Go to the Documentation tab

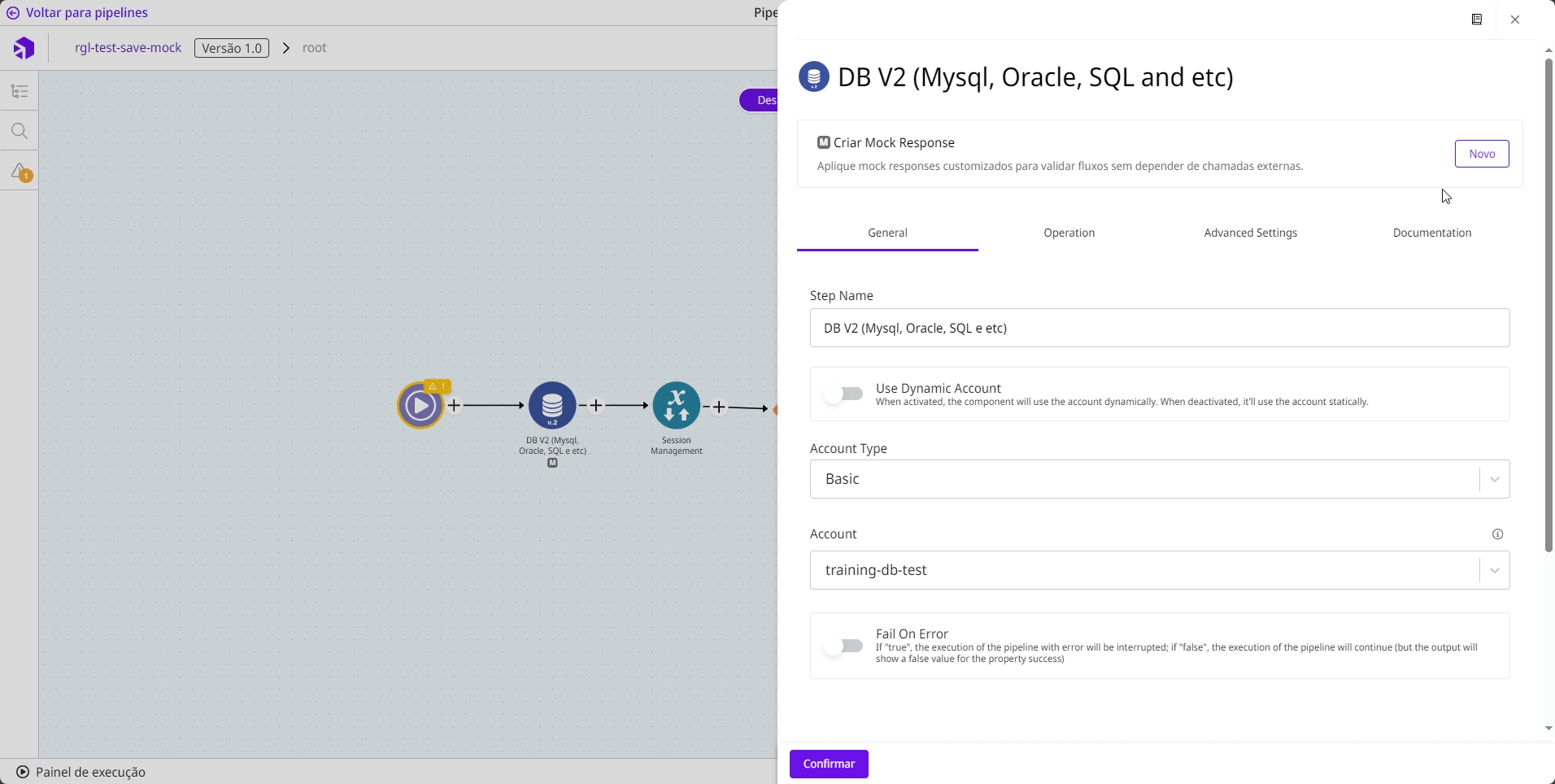1431,233
